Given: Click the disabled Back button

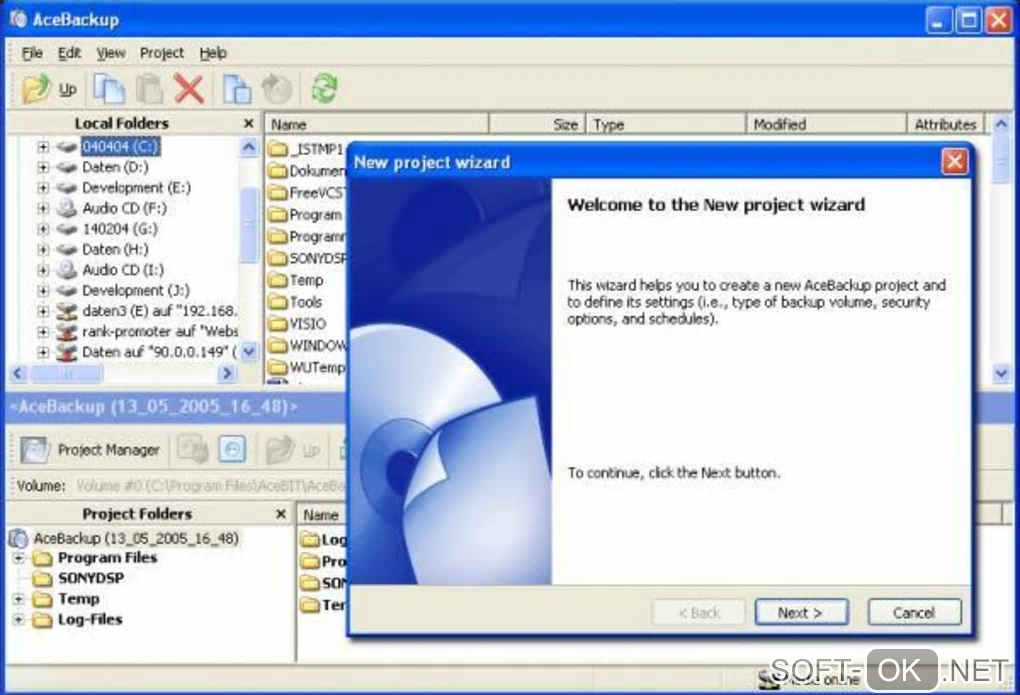Looking at the screenshot, I should pos(699,612).
